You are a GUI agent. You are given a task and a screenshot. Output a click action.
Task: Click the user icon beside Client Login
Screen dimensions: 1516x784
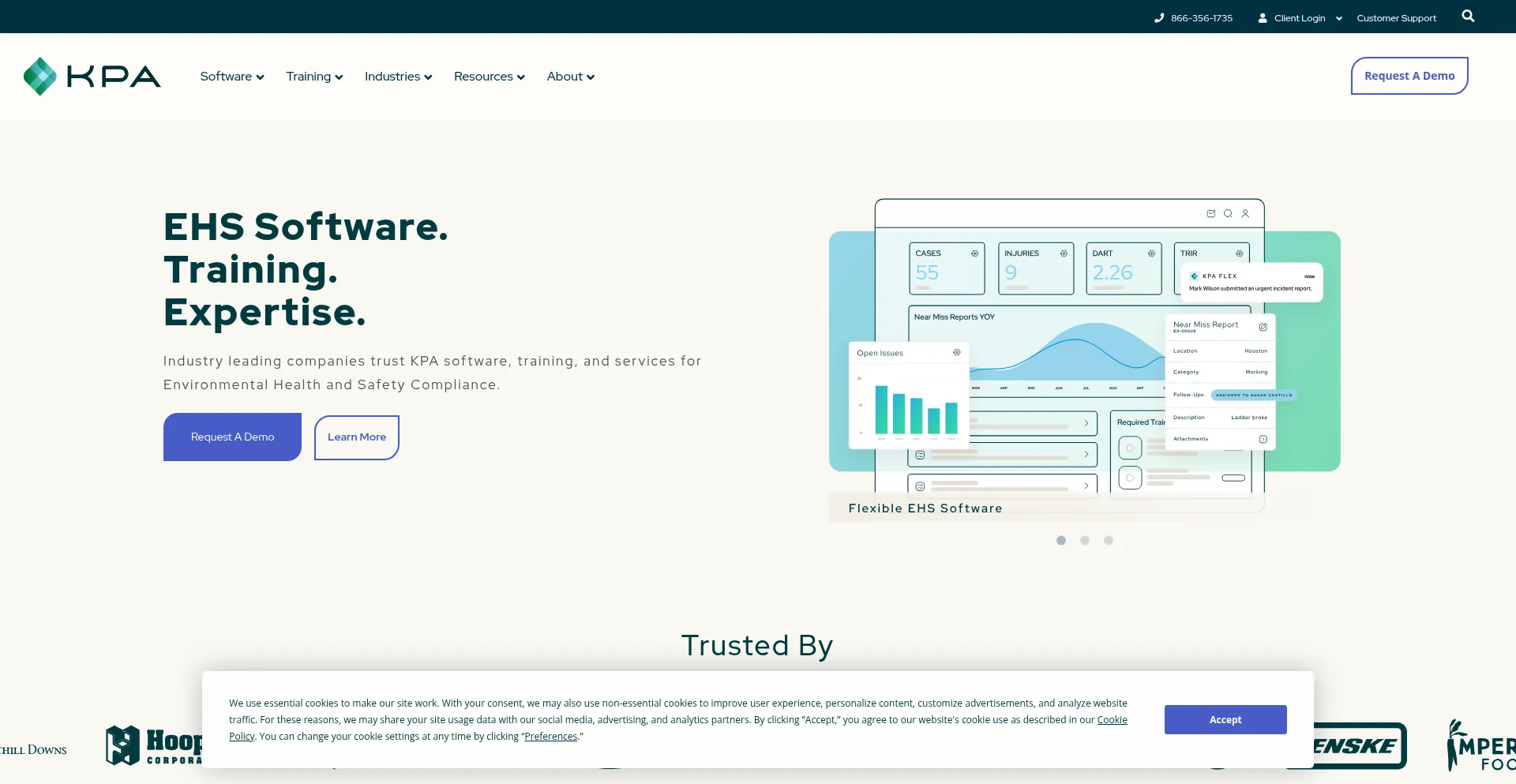[1263, 17]
